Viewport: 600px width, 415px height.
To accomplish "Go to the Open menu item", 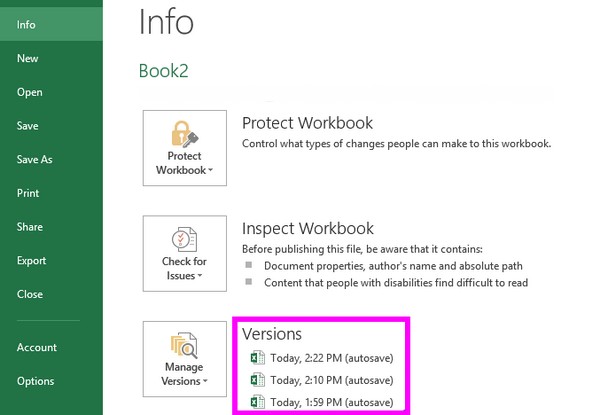I will coord(30,92).
